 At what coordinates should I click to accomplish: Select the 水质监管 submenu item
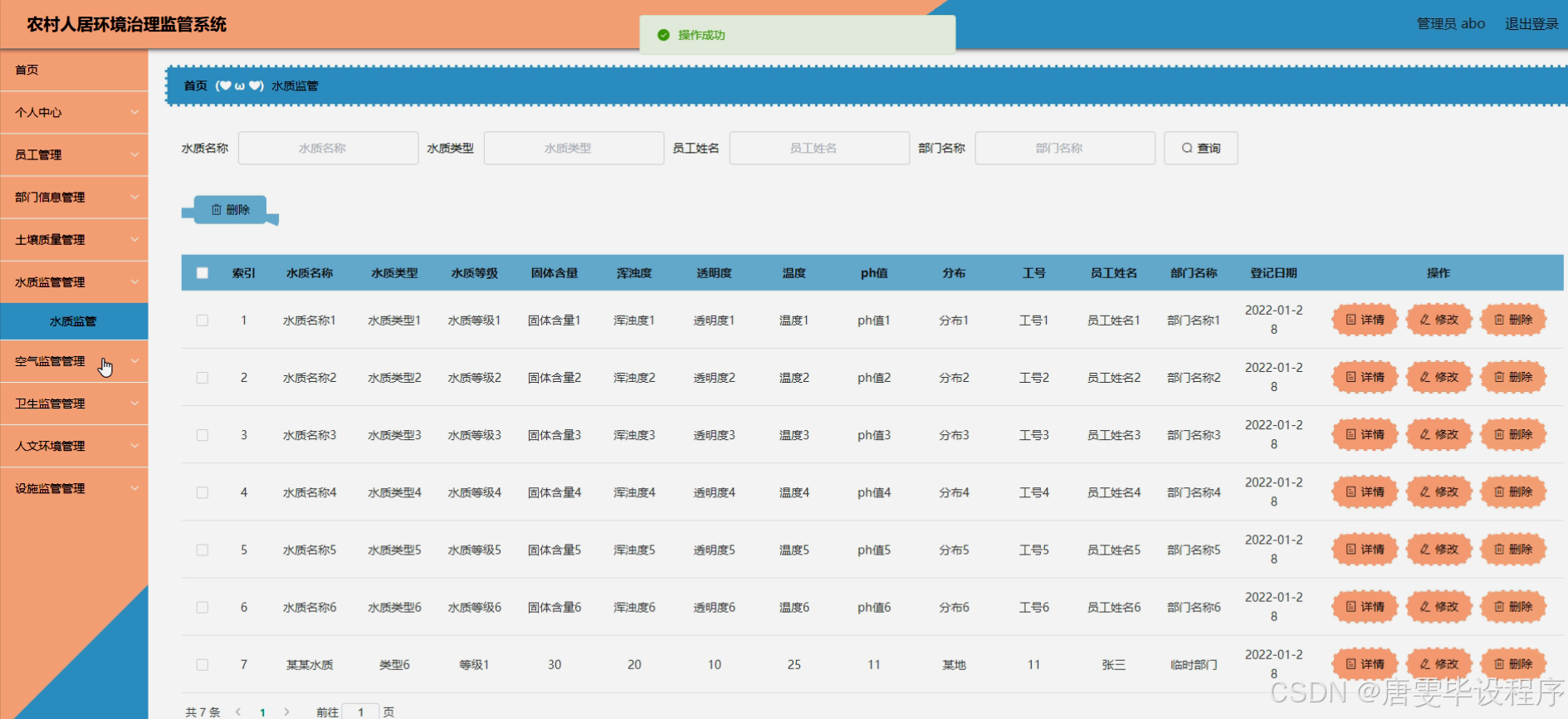(74, 321)
